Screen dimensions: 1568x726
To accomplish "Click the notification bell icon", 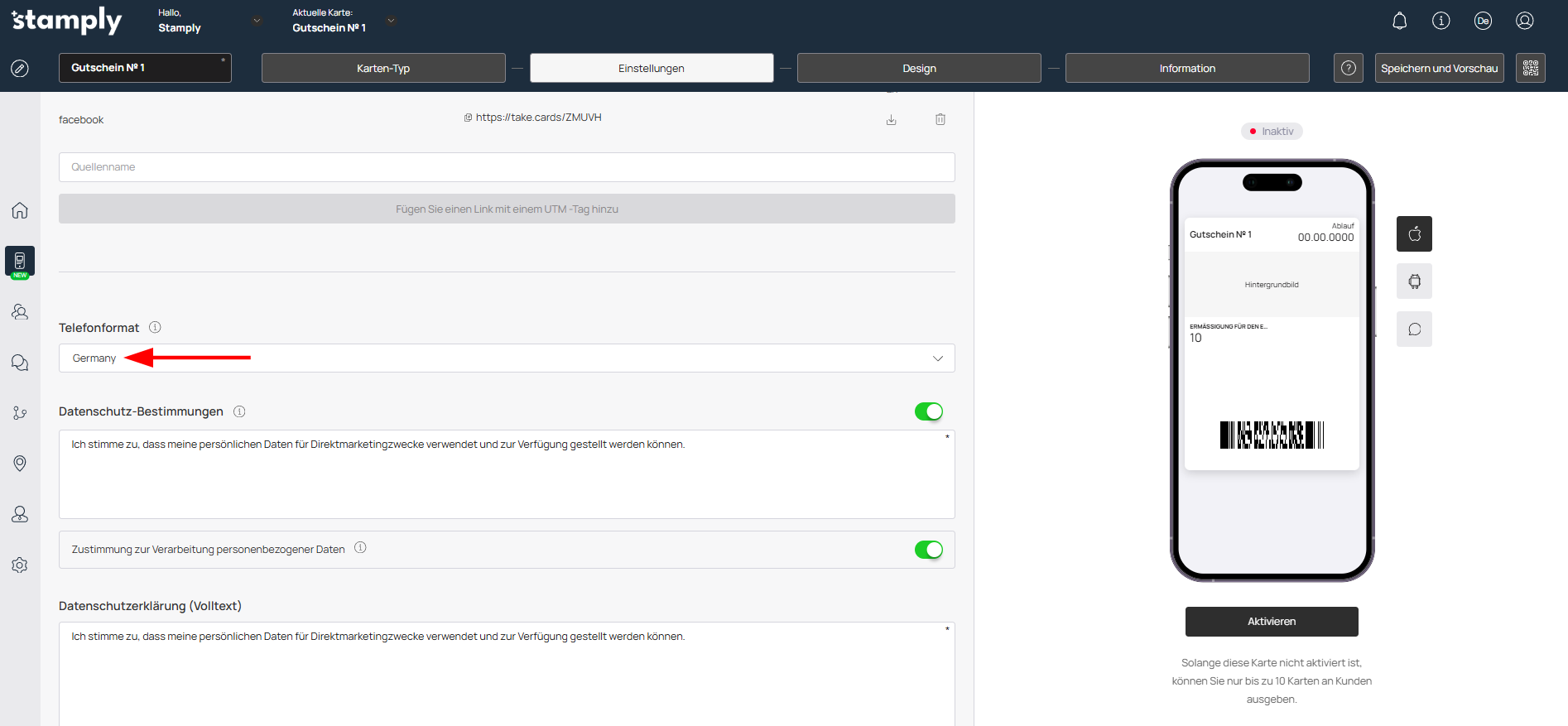I will 1399,21.
